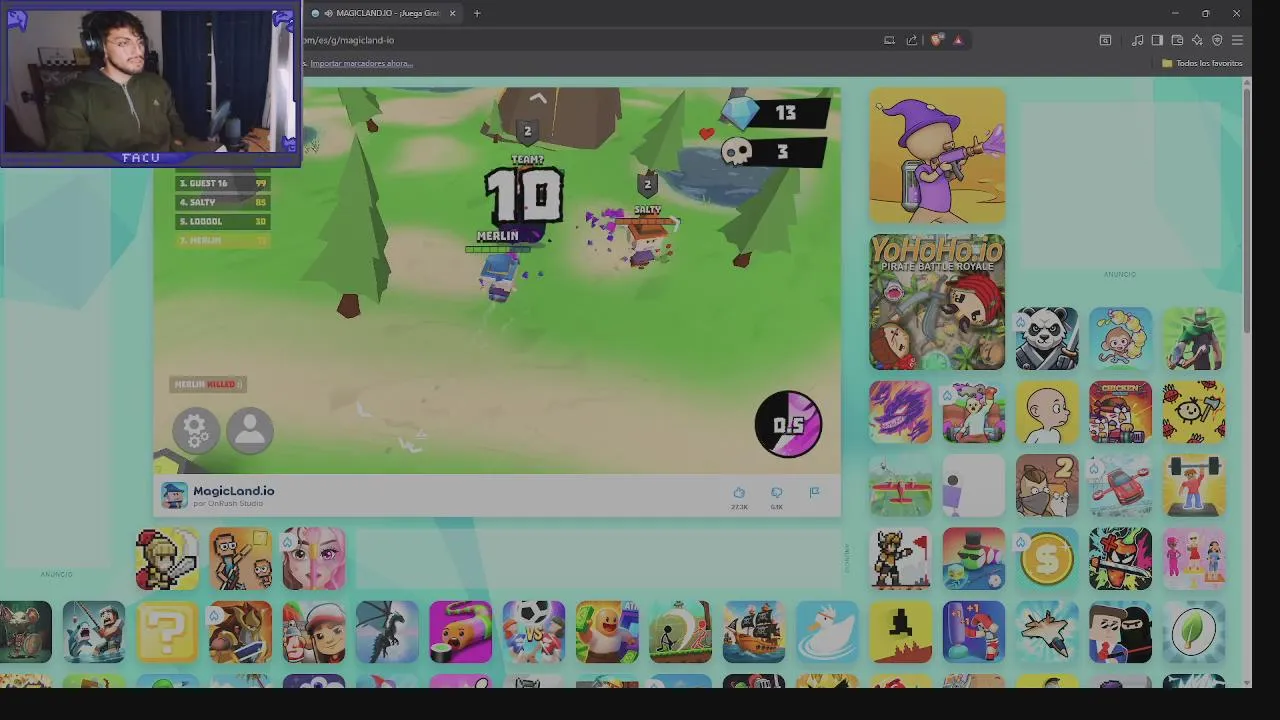The width and height of the screenshot is (1280, 720).
Task: Open the pink-haired girl game thumbnail
Action: tap(314, 559)
